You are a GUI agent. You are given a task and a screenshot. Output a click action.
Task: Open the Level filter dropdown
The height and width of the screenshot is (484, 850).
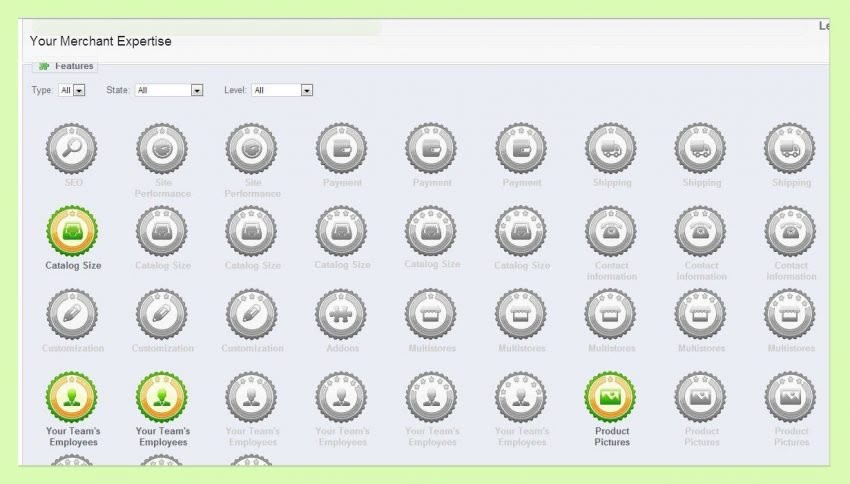click(x=282, y=90)
